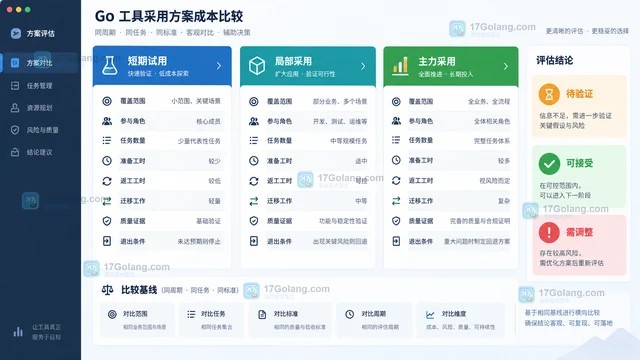Click the 任务管理 checklist icon
The image size is (640, 360).
pyautogui.click(x=15, y=86)
